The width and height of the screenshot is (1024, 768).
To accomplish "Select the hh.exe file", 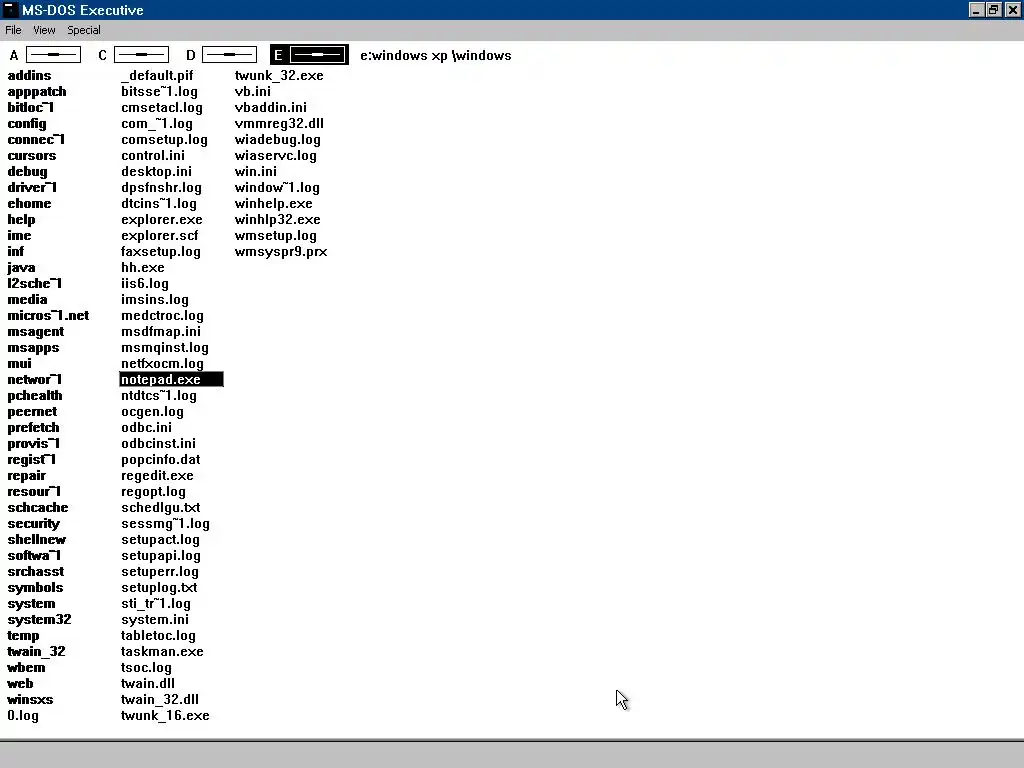I will click(x=143, y=268).
